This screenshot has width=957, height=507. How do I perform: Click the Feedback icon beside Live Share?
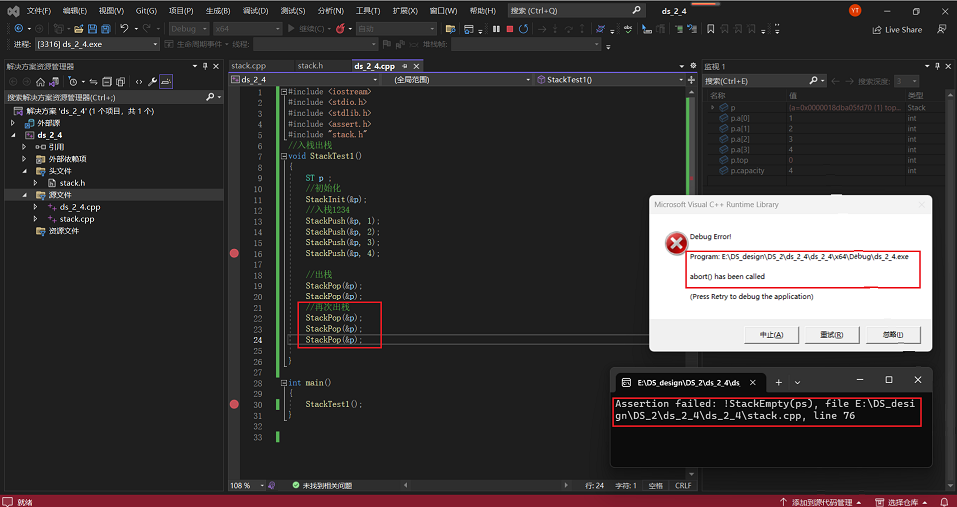pos(942,29)
